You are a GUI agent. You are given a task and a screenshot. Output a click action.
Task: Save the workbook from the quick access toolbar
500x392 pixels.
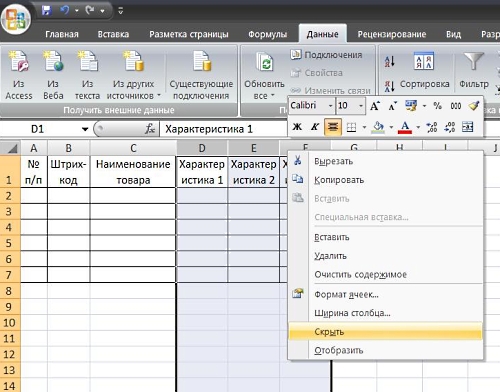(x=46, y=10)
